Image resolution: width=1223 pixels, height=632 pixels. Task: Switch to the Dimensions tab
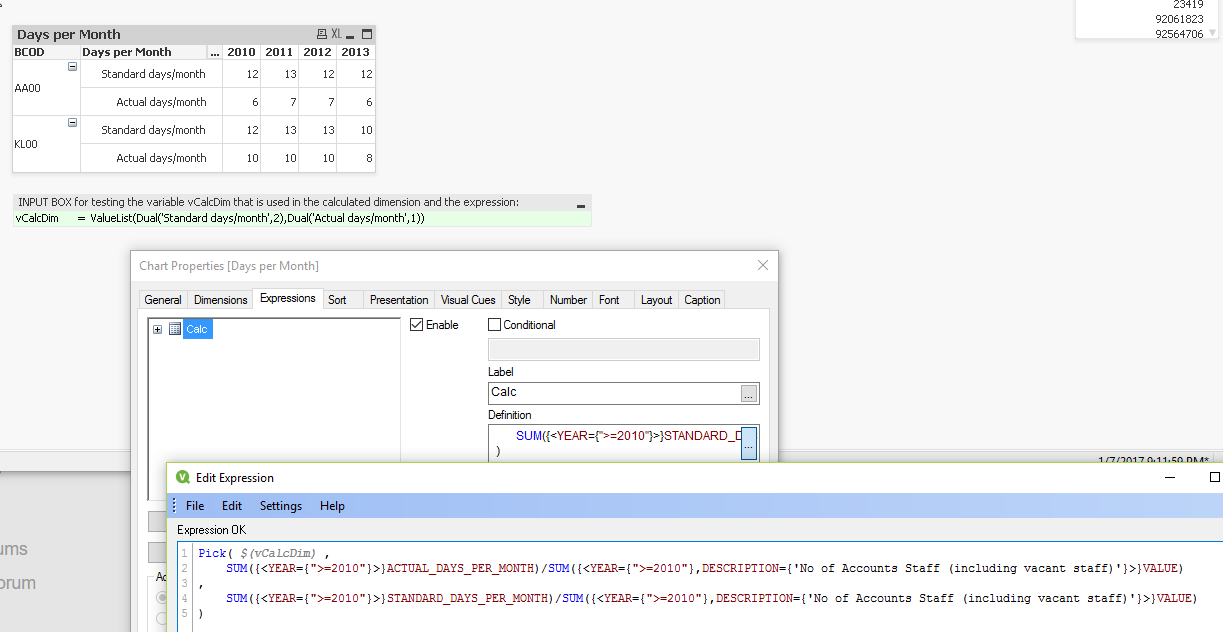coord(220,300)
